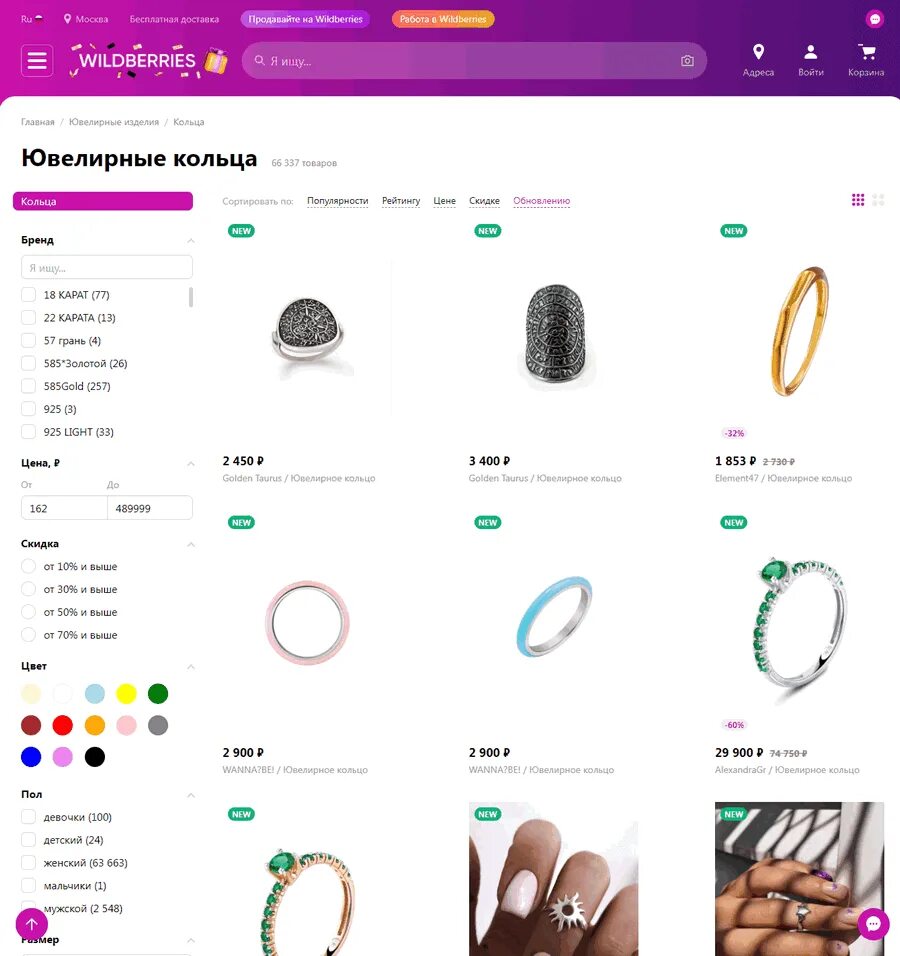900x956 pixels.
Task: Click the Продавайте на Wildberries button
Action: [x=305, y=19]
